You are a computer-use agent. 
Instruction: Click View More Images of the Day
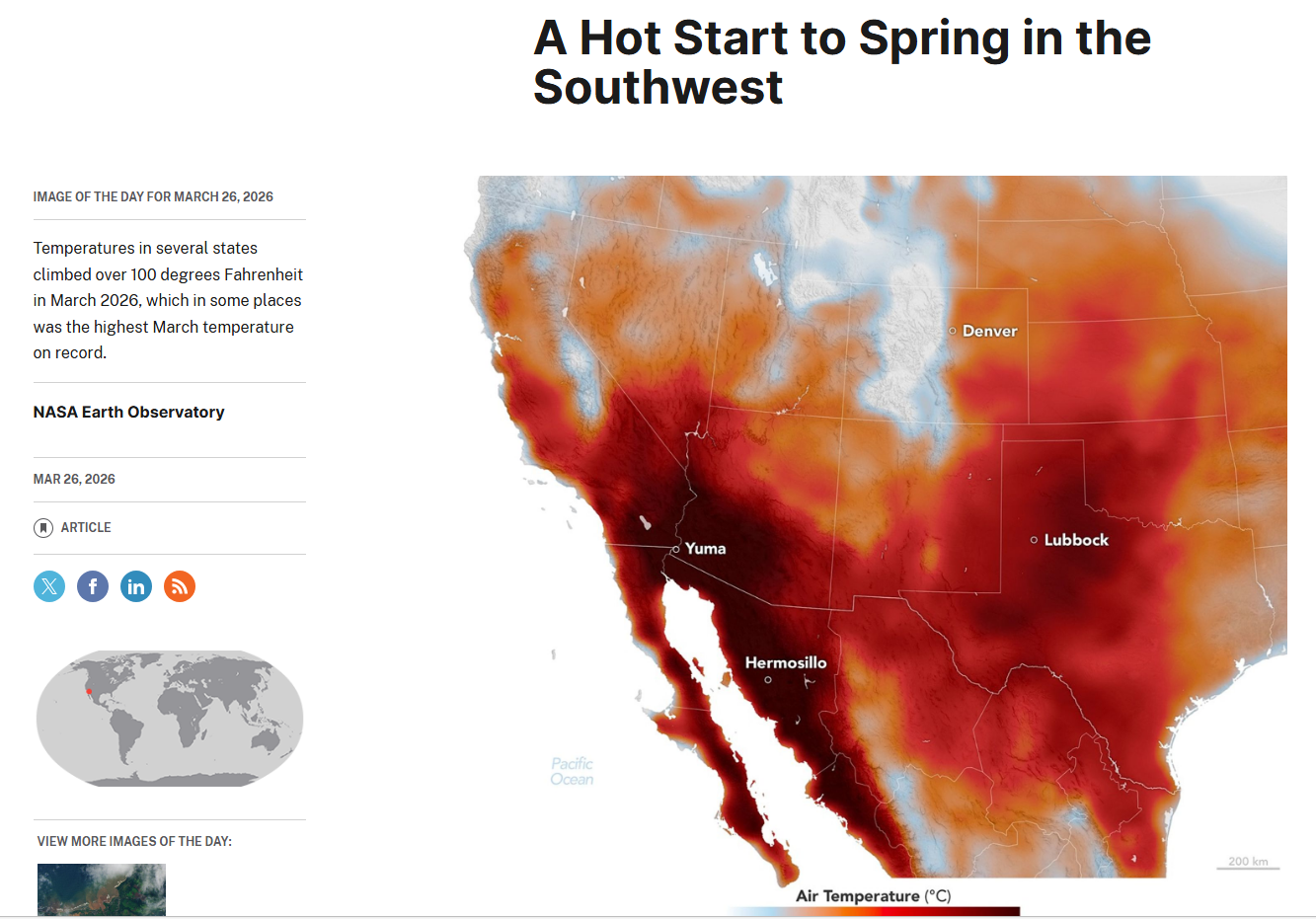tap(134, 842)
